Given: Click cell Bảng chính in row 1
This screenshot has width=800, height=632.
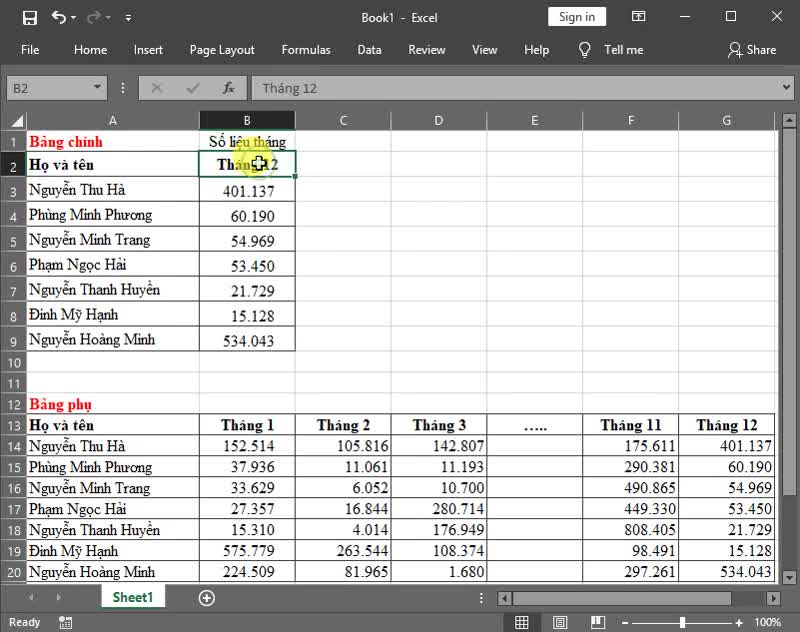Looking at the screenshot, I should point(113,141).
